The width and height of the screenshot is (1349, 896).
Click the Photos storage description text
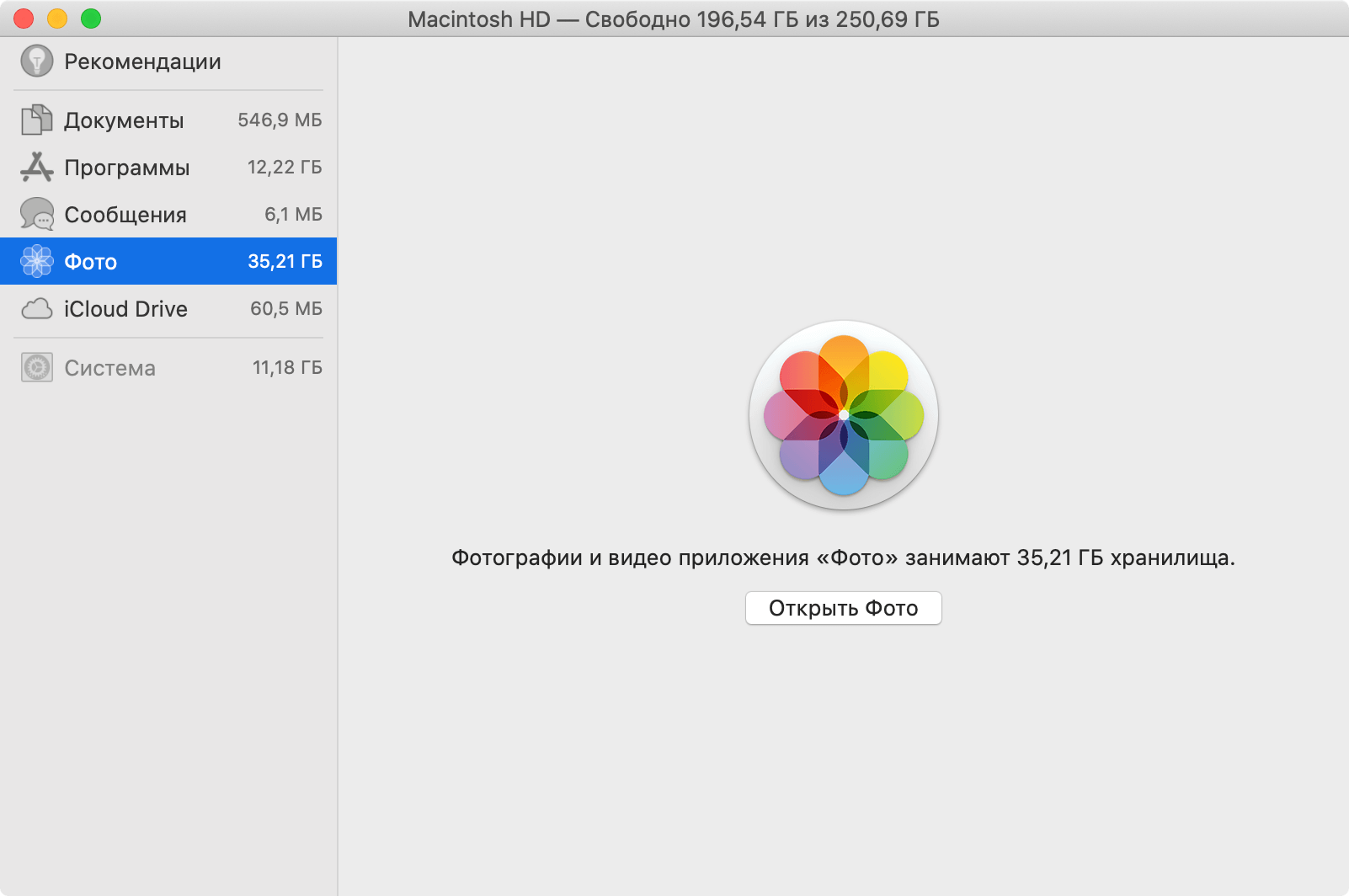[843, 558]
